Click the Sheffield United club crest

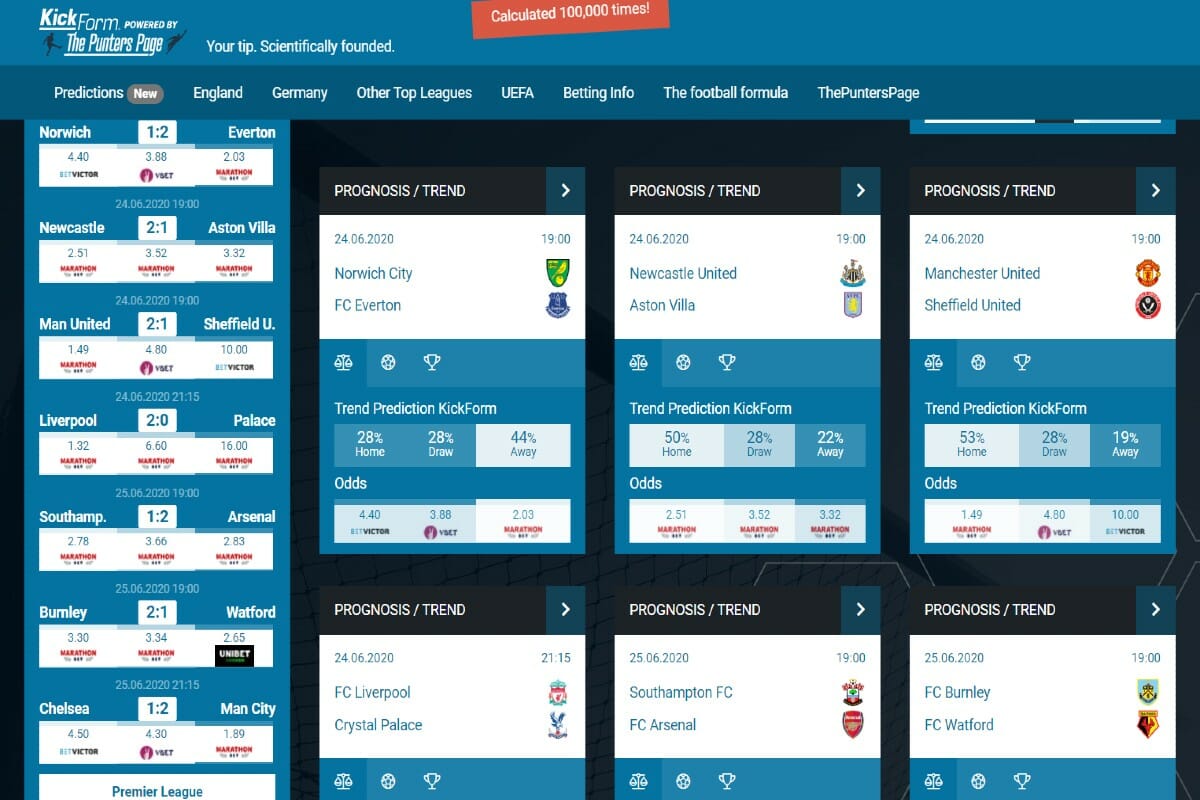[1147, 305]
